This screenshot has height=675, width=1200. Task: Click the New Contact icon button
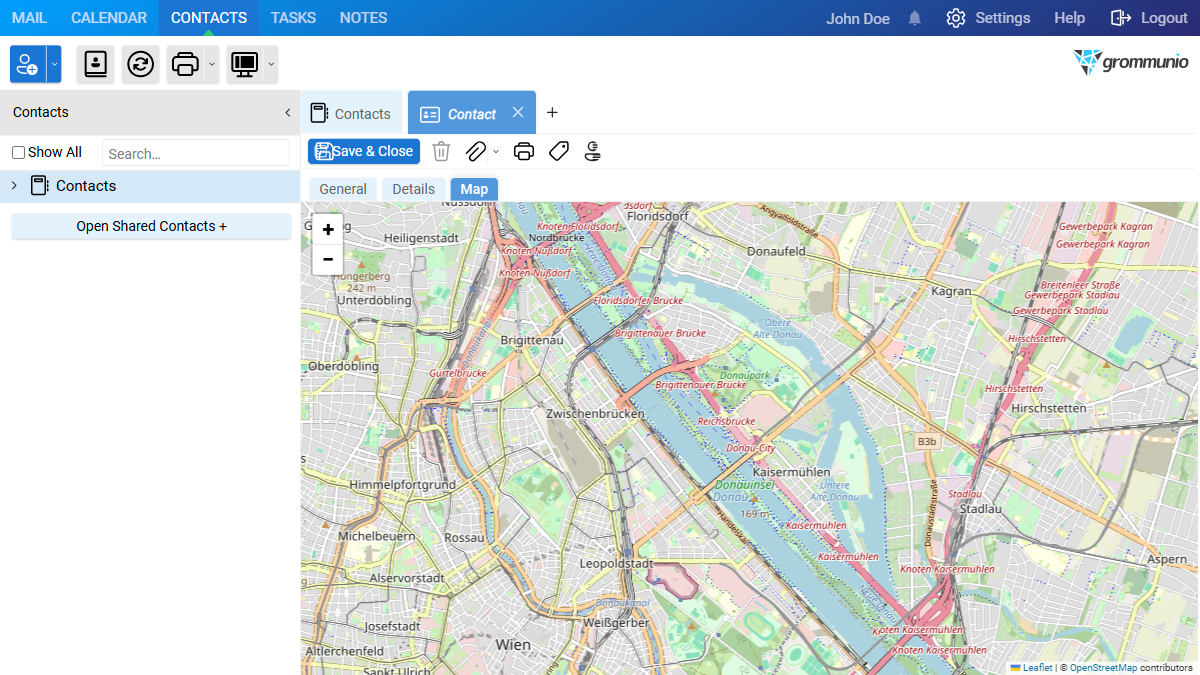pos(28,64)
